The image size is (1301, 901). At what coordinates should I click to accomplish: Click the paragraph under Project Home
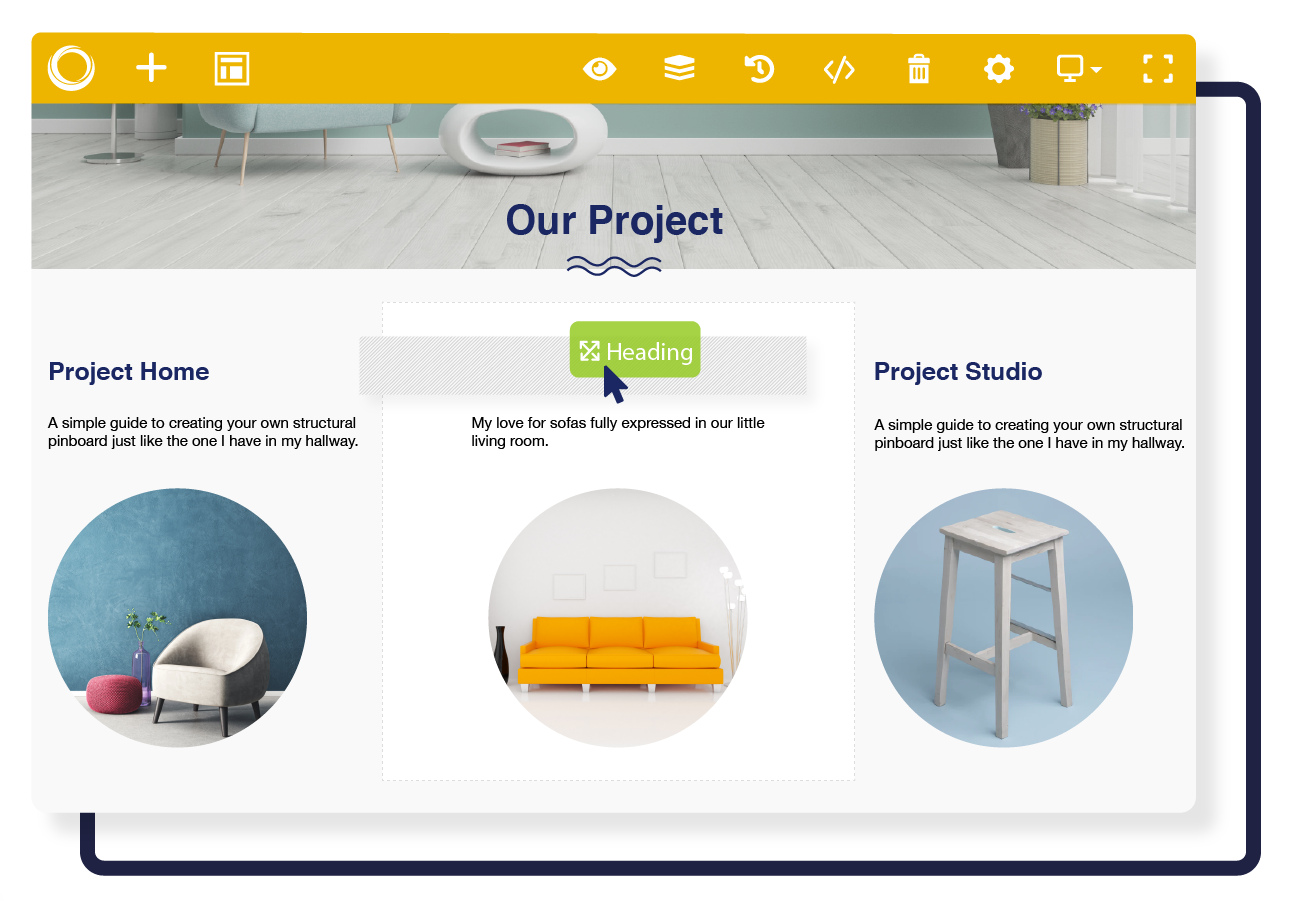[x=203, y=433]
